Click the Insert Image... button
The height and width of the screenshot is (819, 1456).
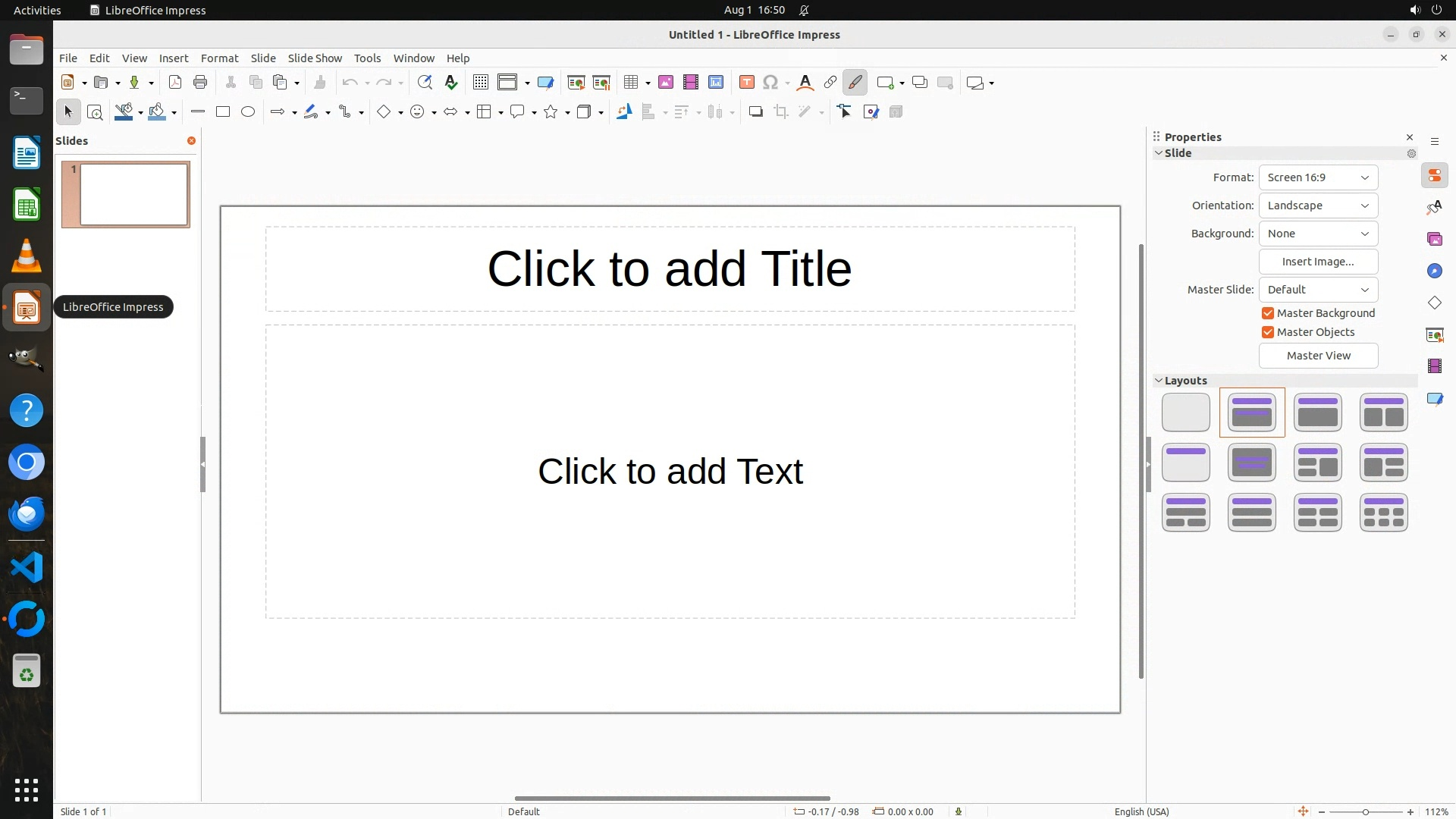[1318, 262]
